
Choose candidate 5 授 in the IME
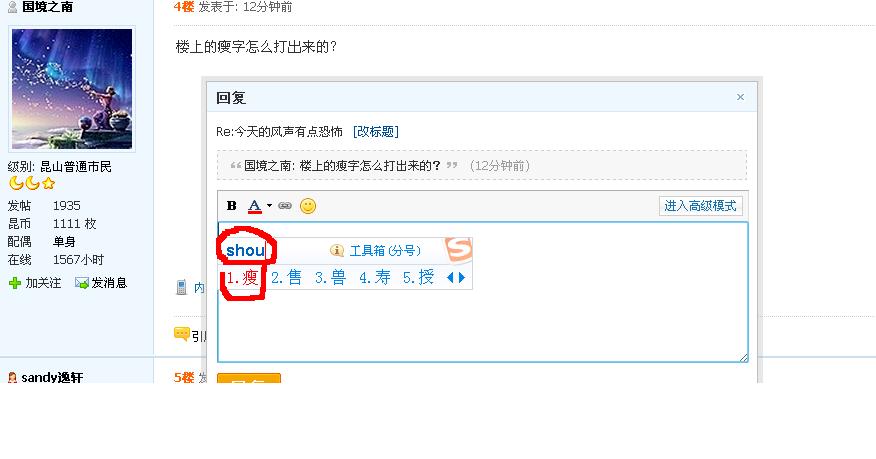point(418,278)
